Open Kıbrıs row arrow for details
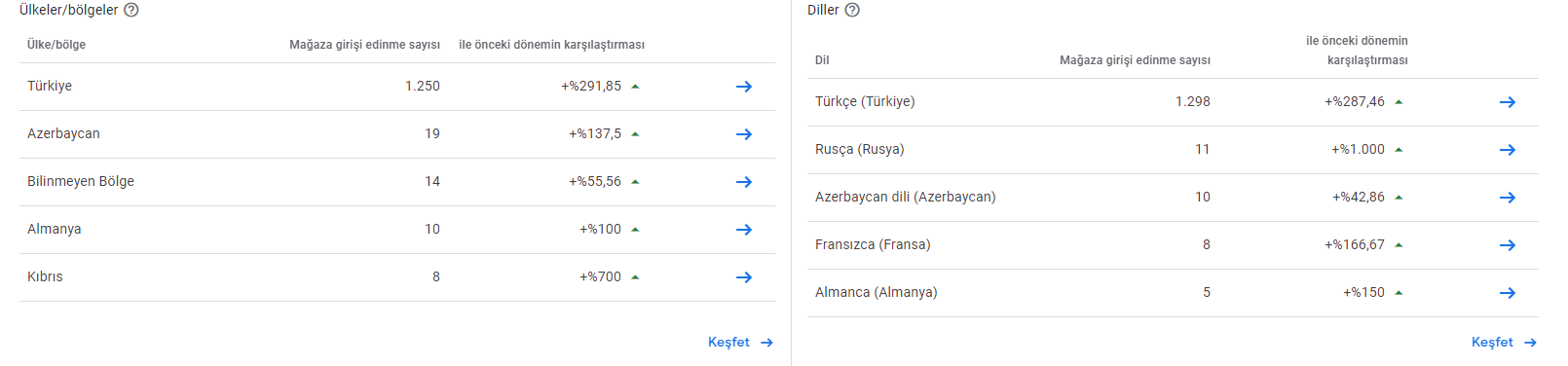The image size is (1568, 366). pos(744,277)
